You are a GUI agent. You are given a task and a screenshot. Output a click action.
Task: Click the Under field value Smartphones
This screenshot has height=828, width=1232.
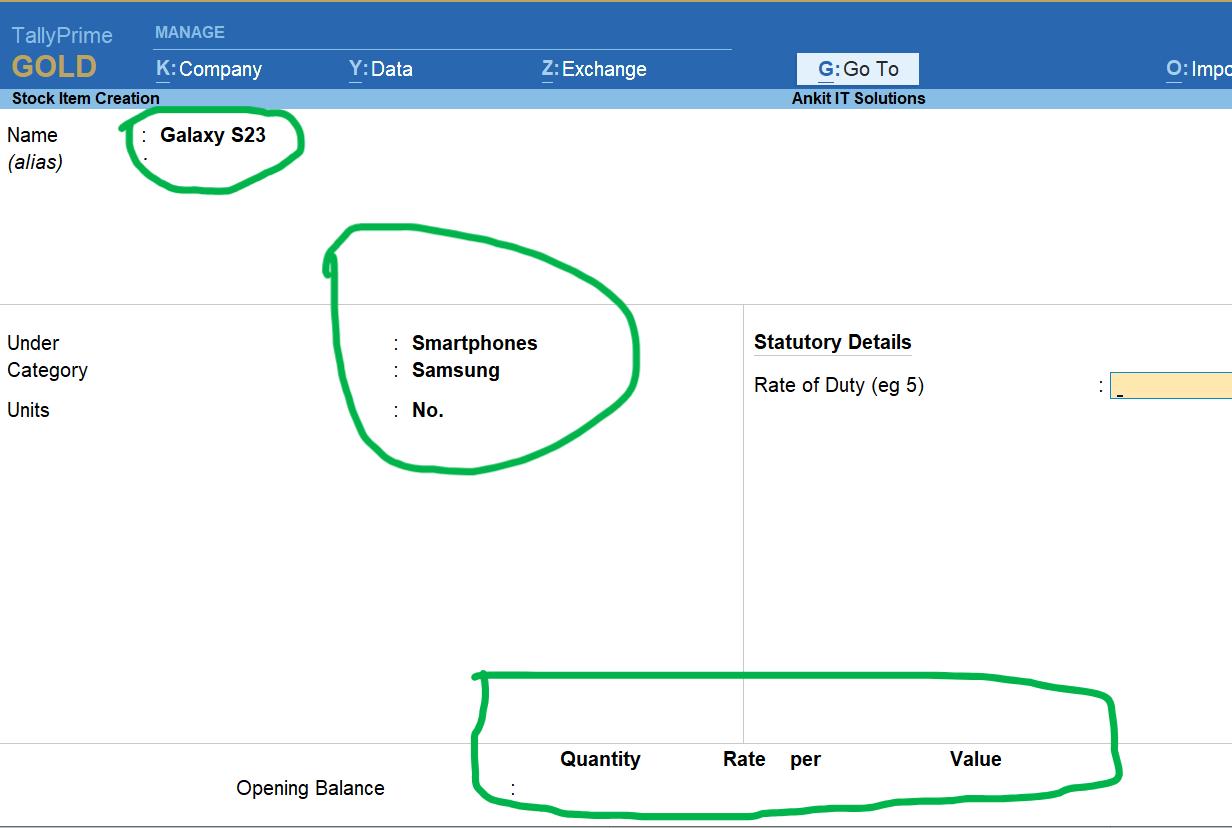475,343
